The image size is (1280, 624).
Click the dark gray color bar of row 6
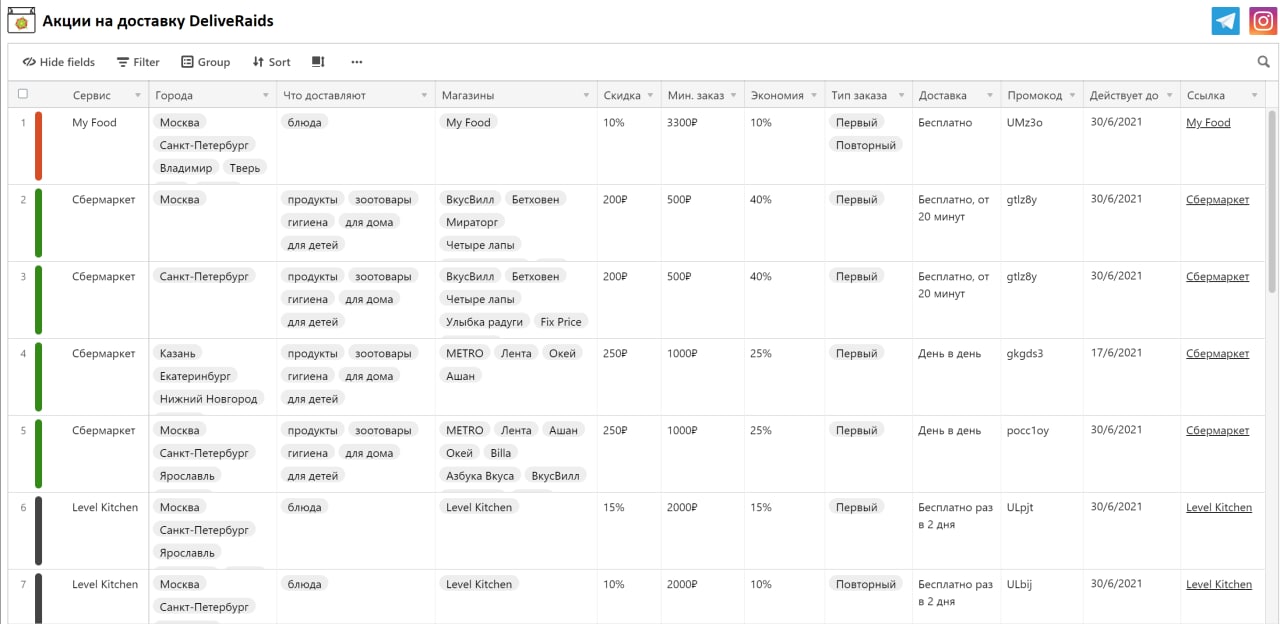point(38,531)
